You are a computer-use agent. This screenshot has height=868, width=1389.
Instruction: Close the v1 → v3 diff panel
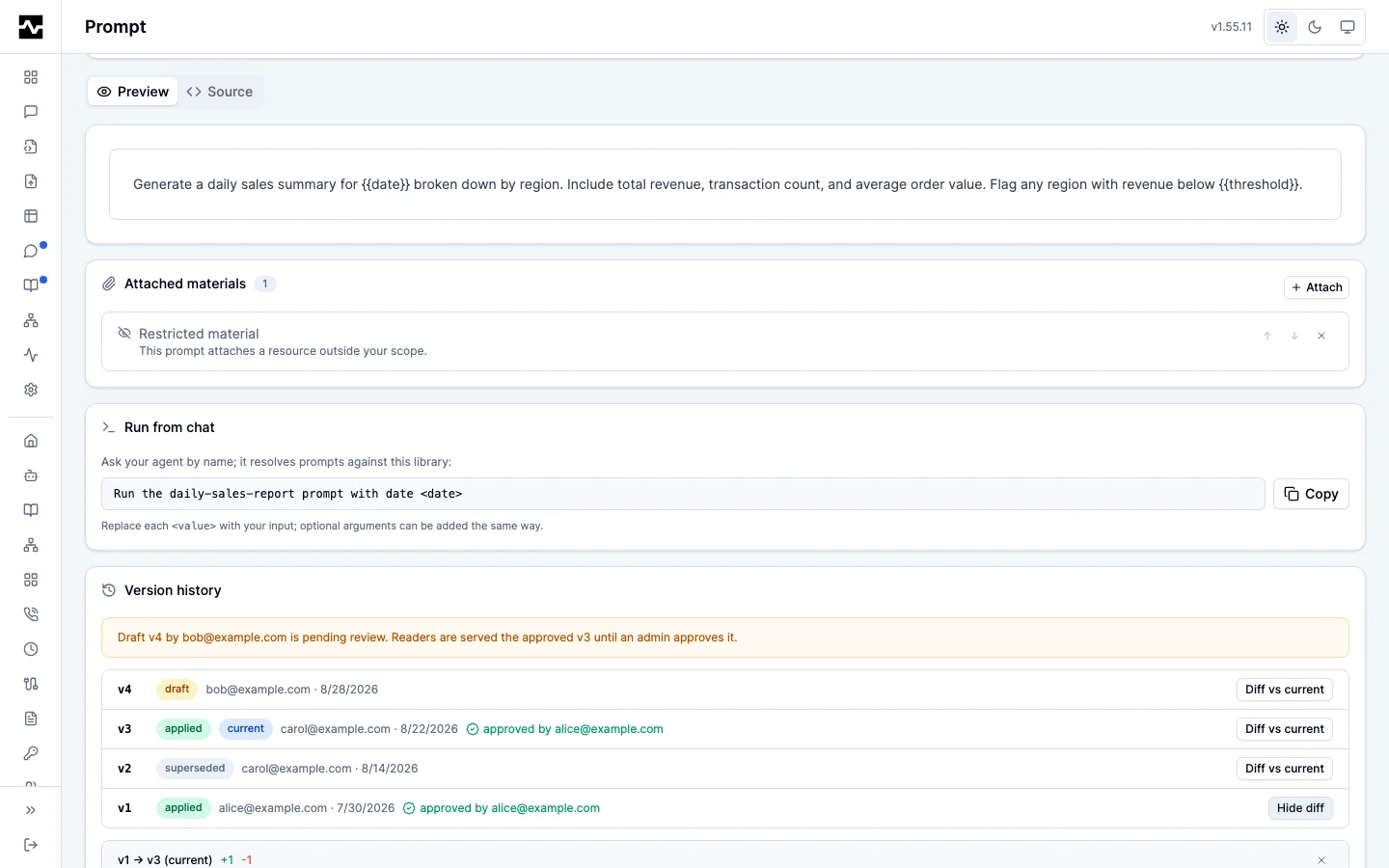pos(1321,859)
